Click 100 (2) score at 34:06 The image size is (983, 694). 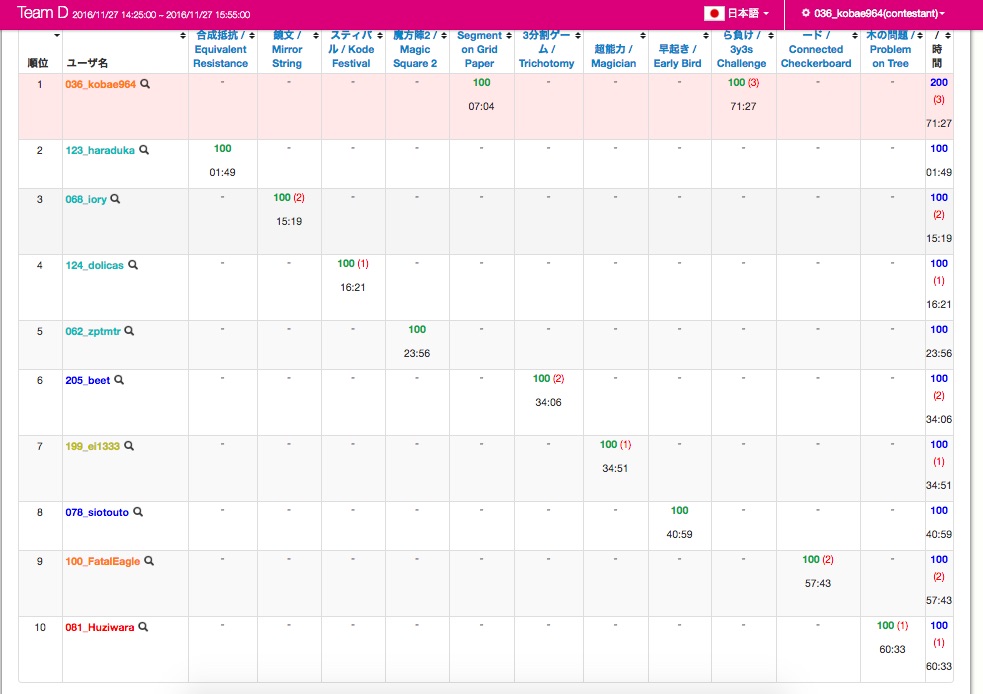548,378
